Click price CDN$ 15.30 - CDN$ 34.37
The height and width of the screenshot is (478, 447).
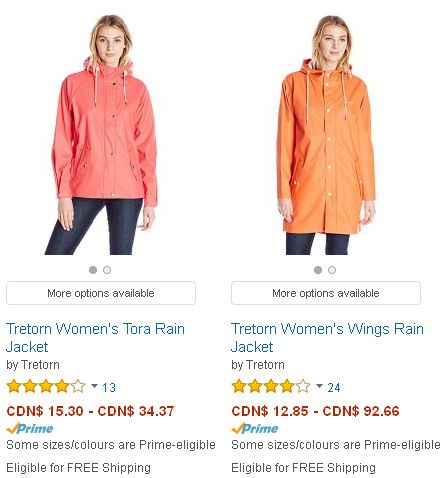90,411
